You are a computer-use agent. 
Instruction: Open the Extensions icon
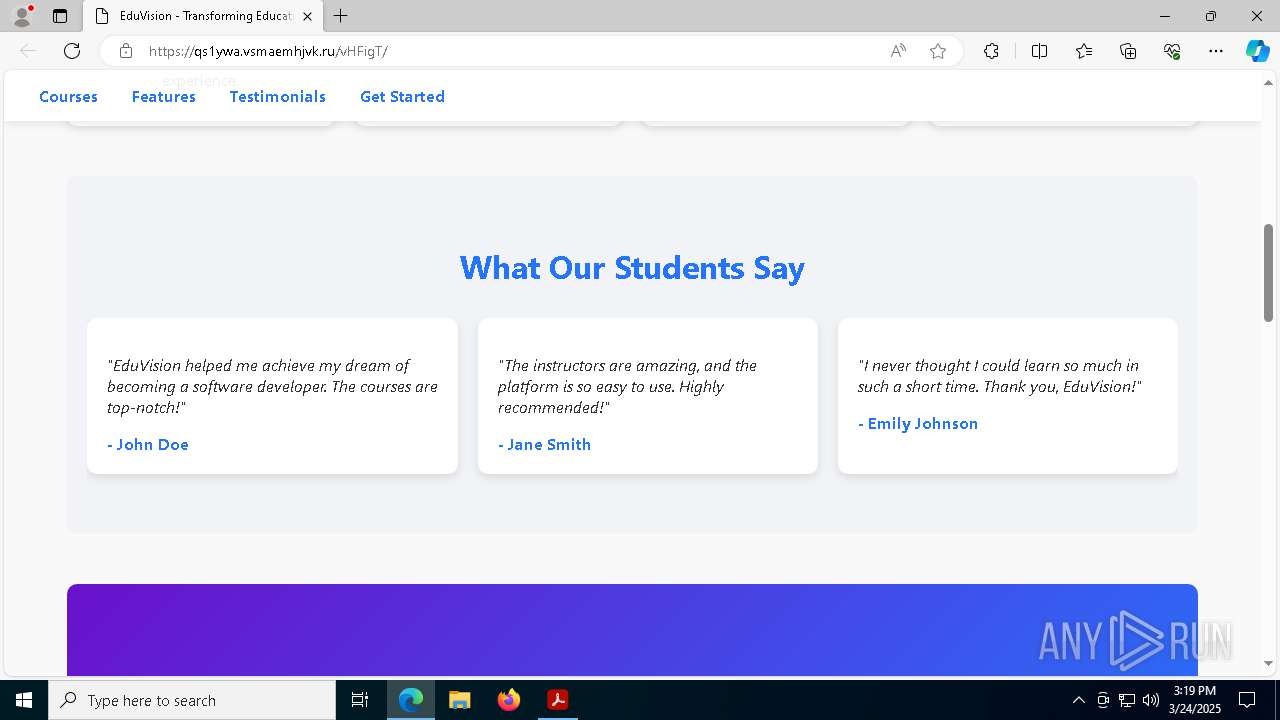point(991,51)
